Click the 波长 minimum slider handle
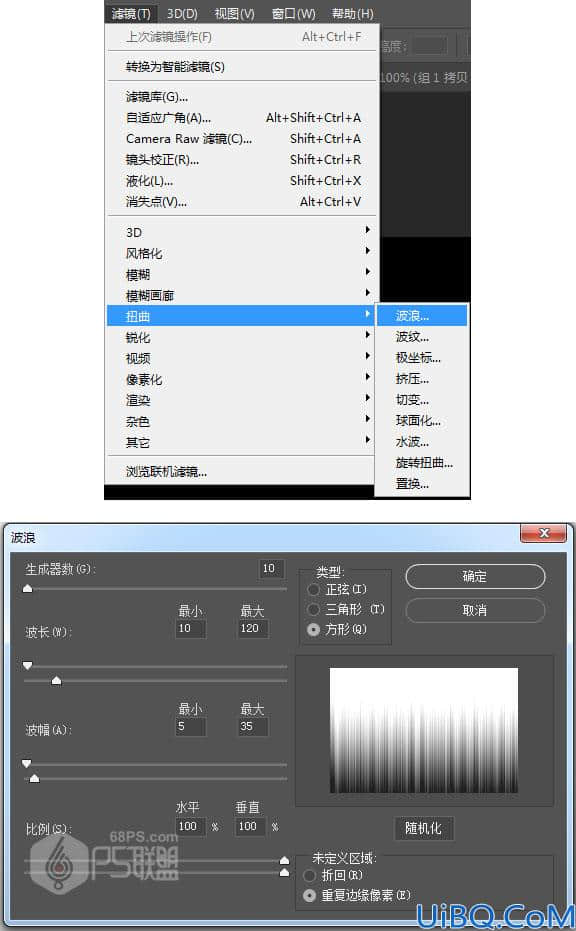 click(27, 666)
